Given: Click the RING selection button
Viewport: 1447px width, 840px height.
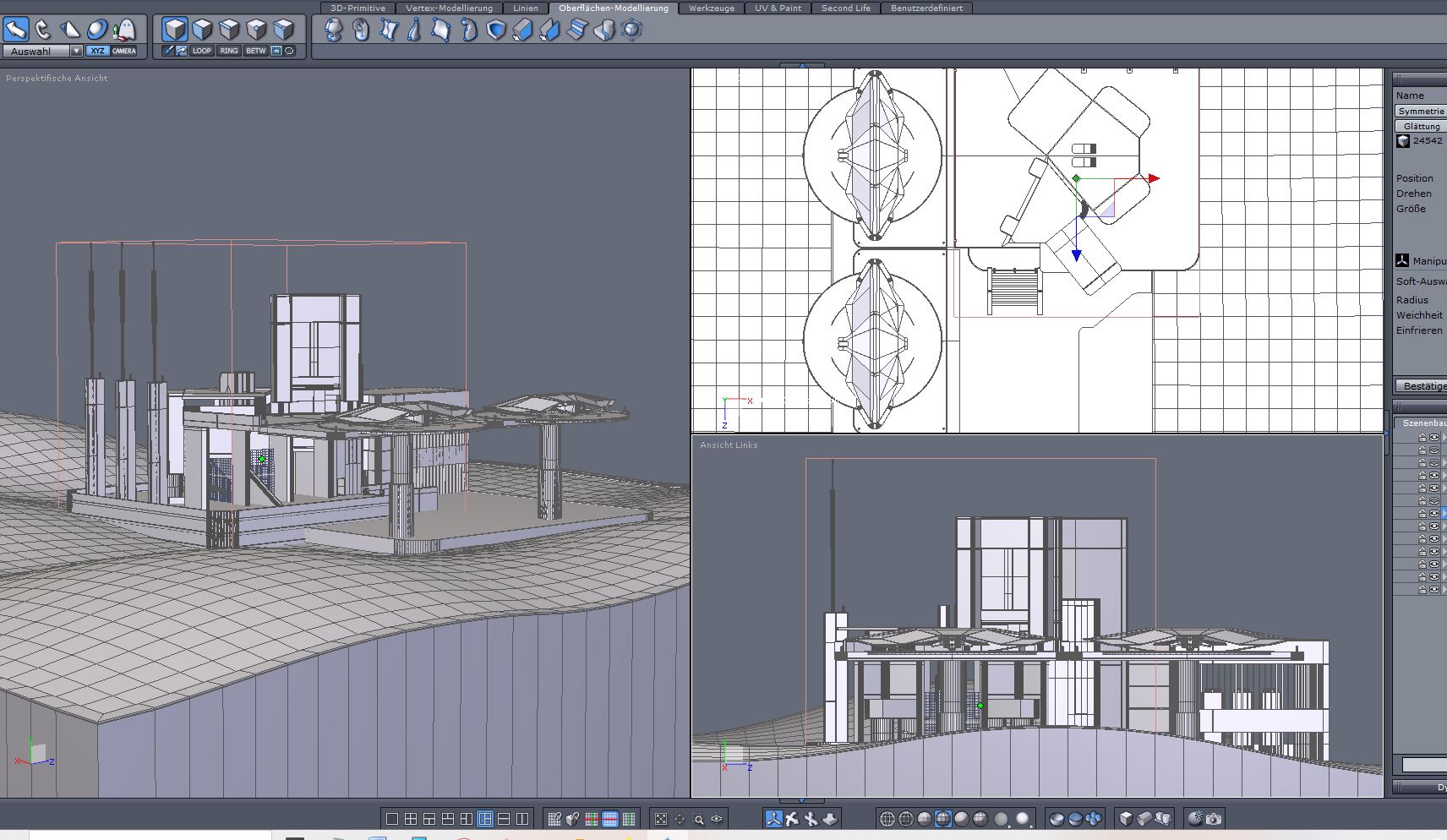Looking at the screenshot, I should pyautogui.click(x=229, y=51).
